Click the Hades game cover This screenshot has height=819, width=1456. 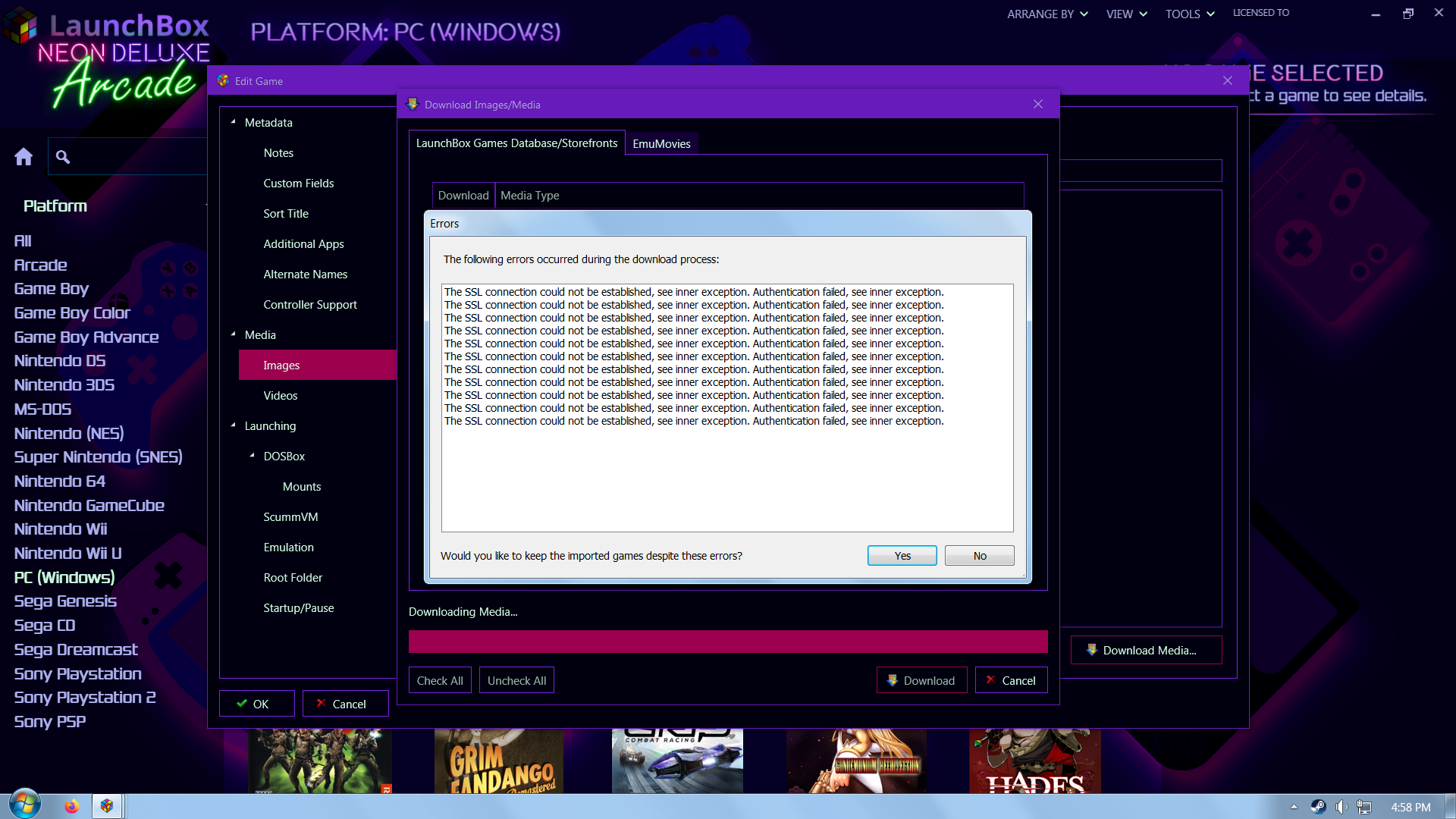tap(1034, 761)
